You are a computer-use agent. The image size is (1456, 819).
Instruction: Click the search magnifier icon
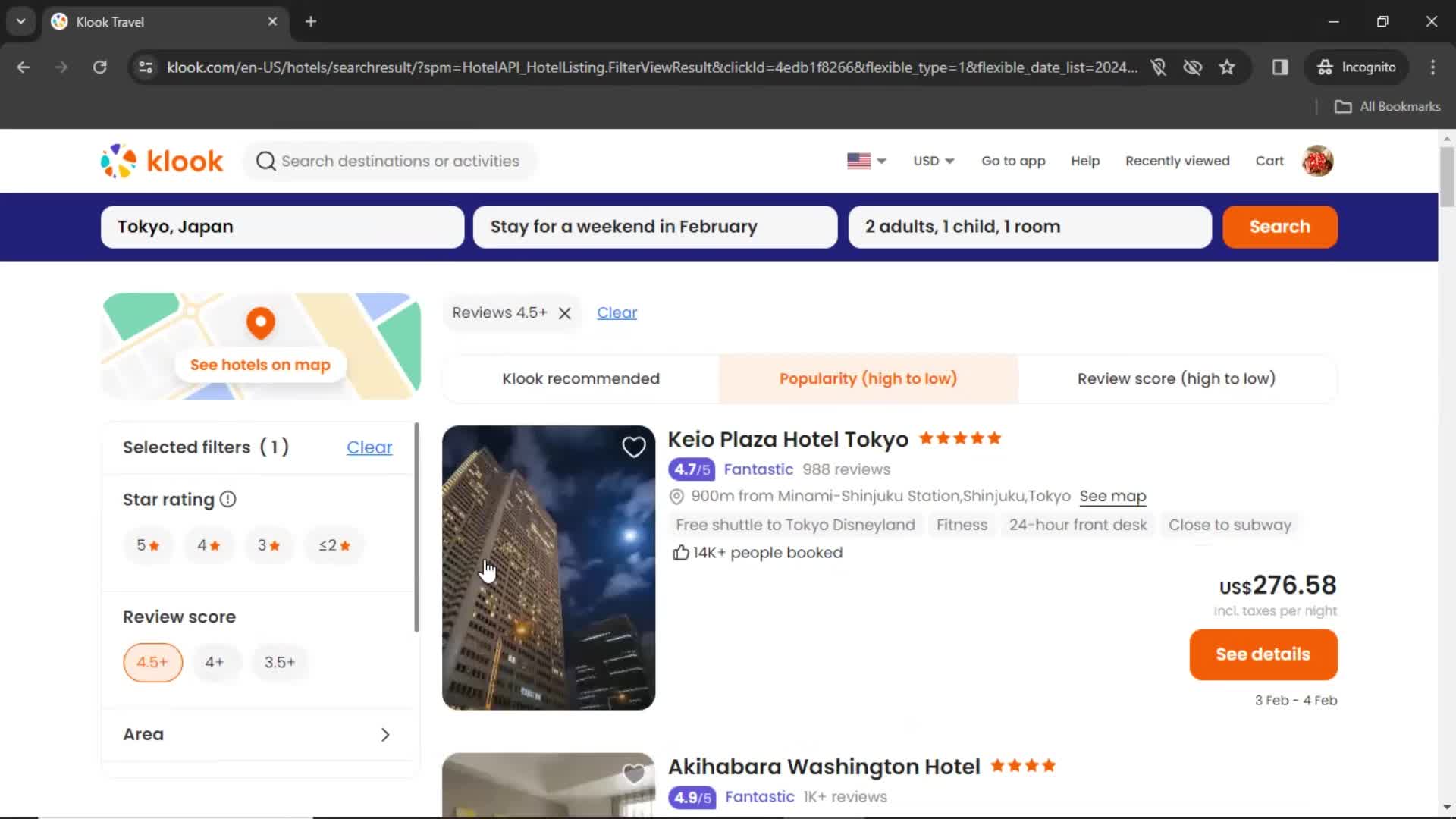(x=265, y=161)
